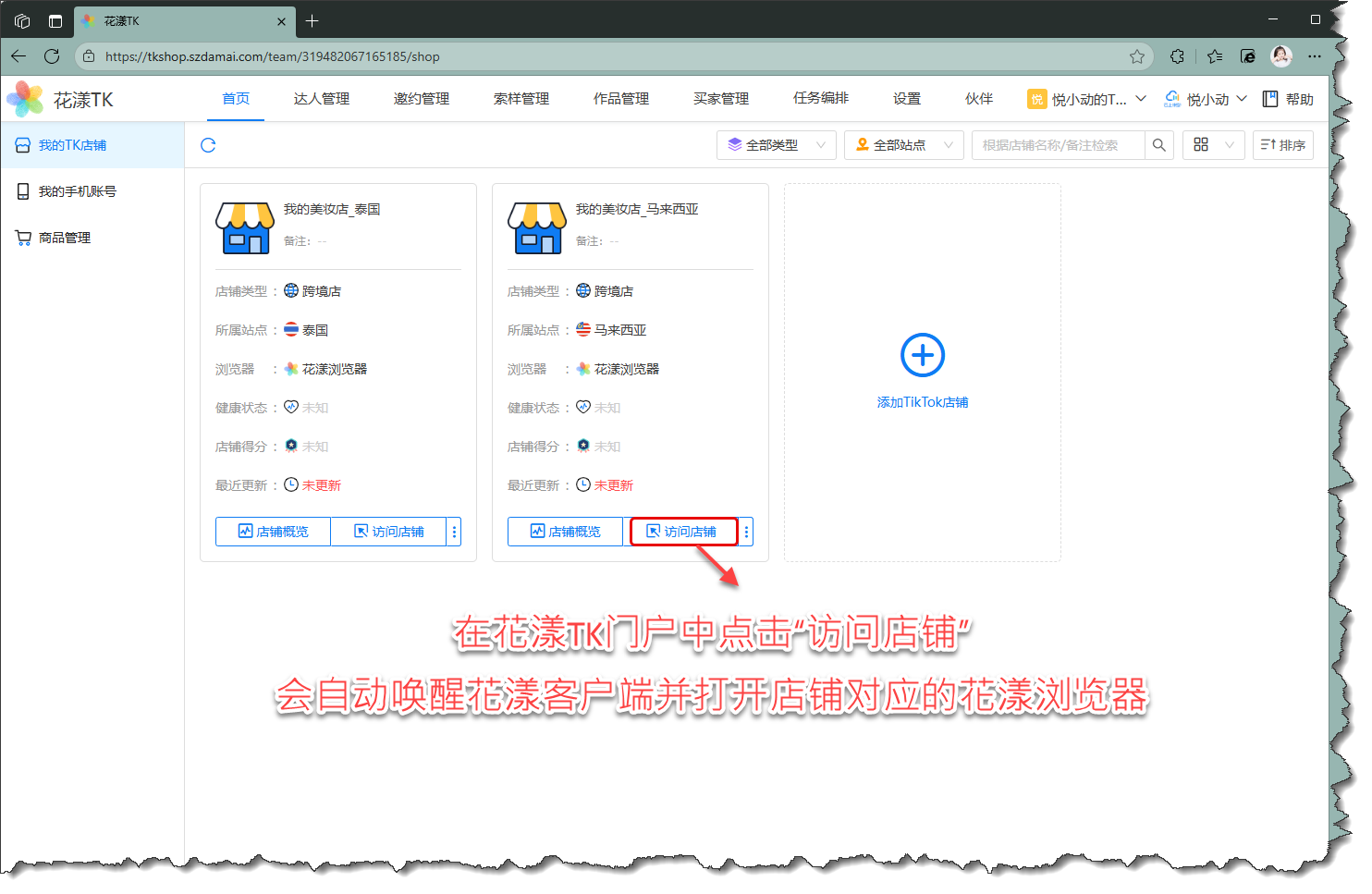Screen dimensions: 1372x894
Task: Open more options for the Thailand shop
Action: (454, 532)
